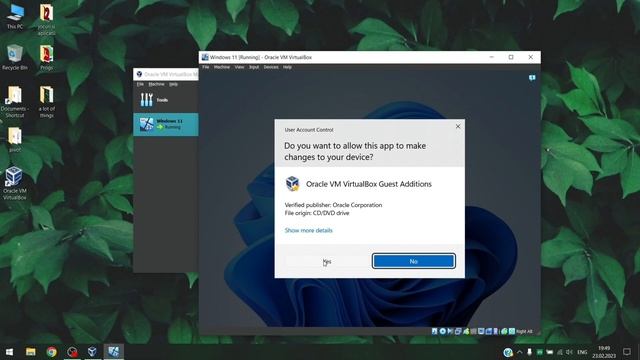Click the network status icon in VM status bar

pos(458,331)
